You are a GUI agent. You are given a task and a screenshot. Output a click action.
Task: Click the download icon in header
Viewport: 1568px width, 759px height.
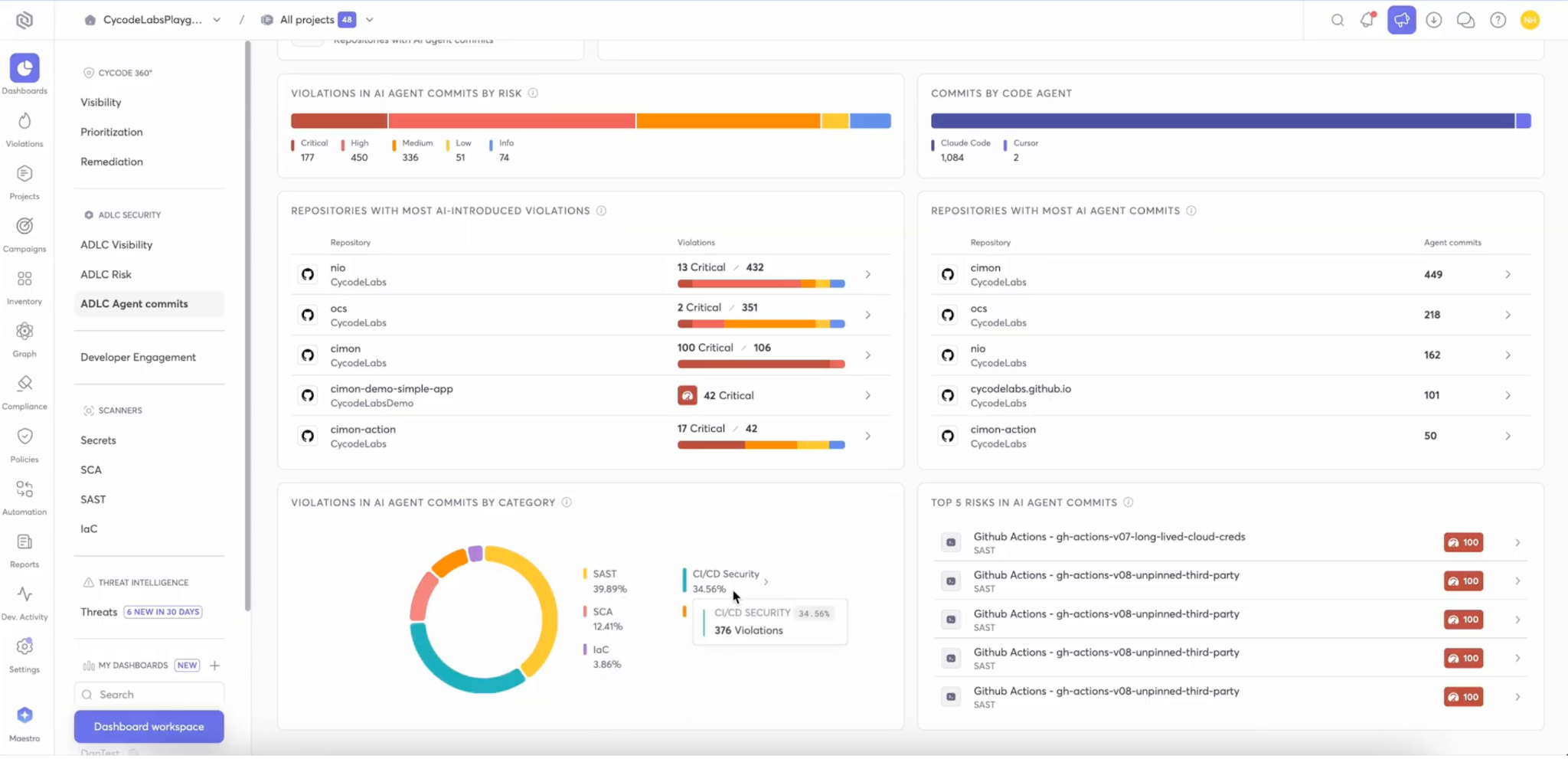1434,20
